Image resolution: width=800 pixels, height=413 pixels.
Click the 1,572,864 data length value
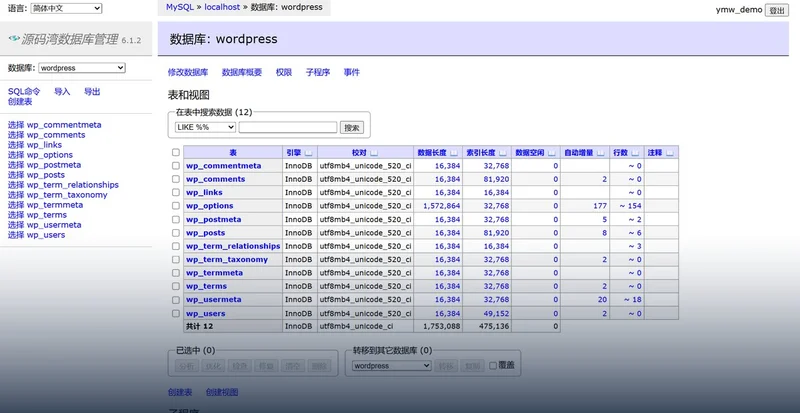[442, 206]
